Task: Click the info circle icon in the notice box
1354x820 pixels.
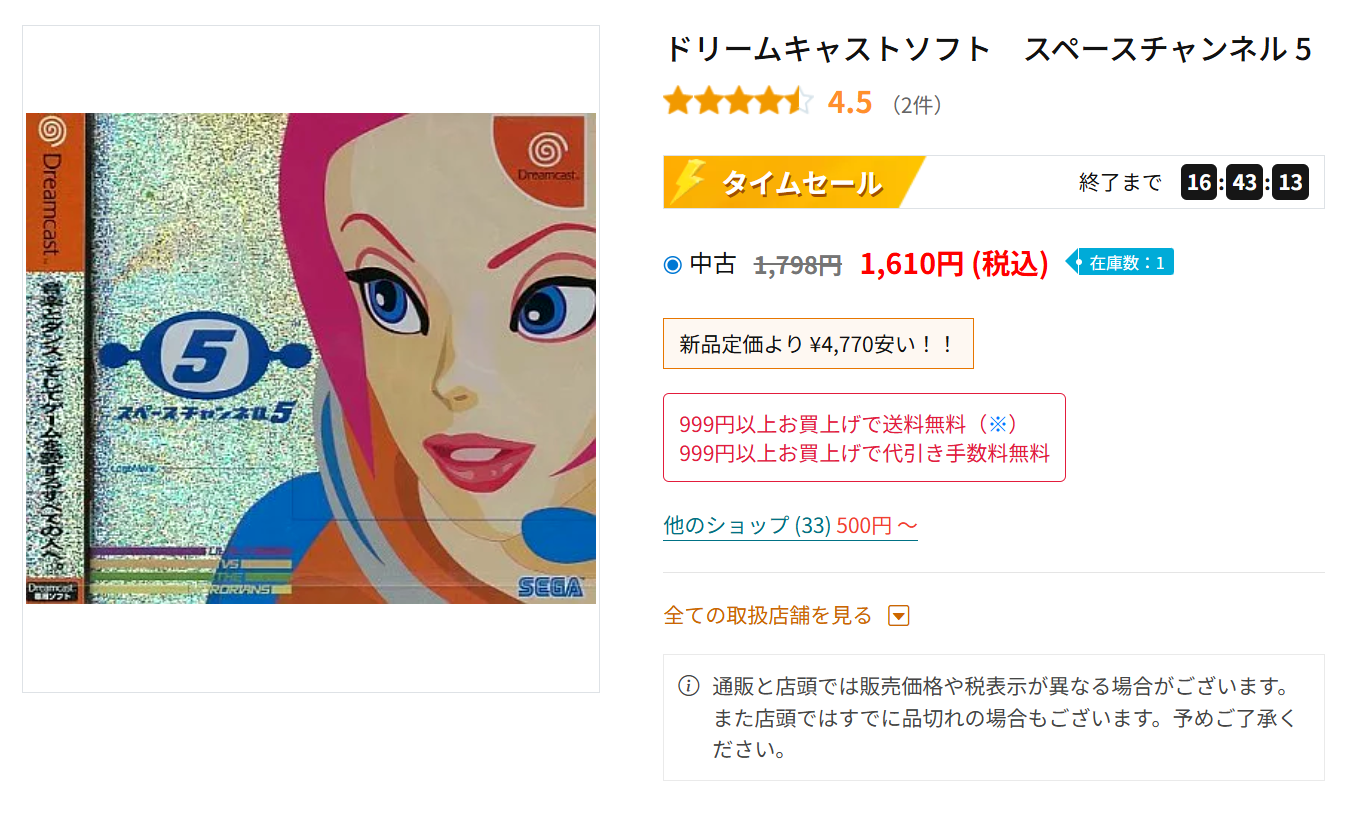Action: pos(688,686)
